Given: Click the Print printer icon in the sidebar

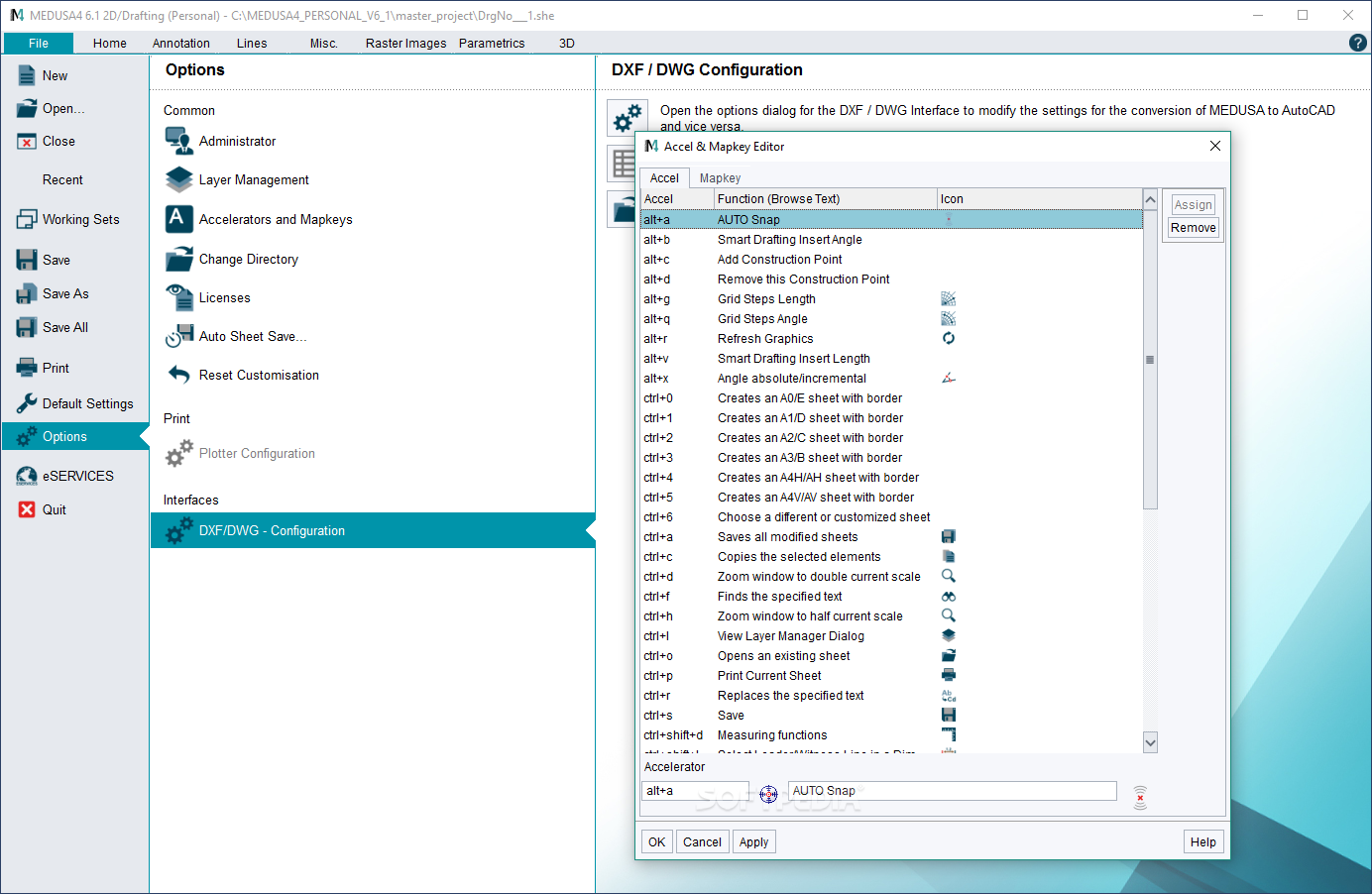Looking at the screenshot, I should pyautogui.click(x=27, y=369).
